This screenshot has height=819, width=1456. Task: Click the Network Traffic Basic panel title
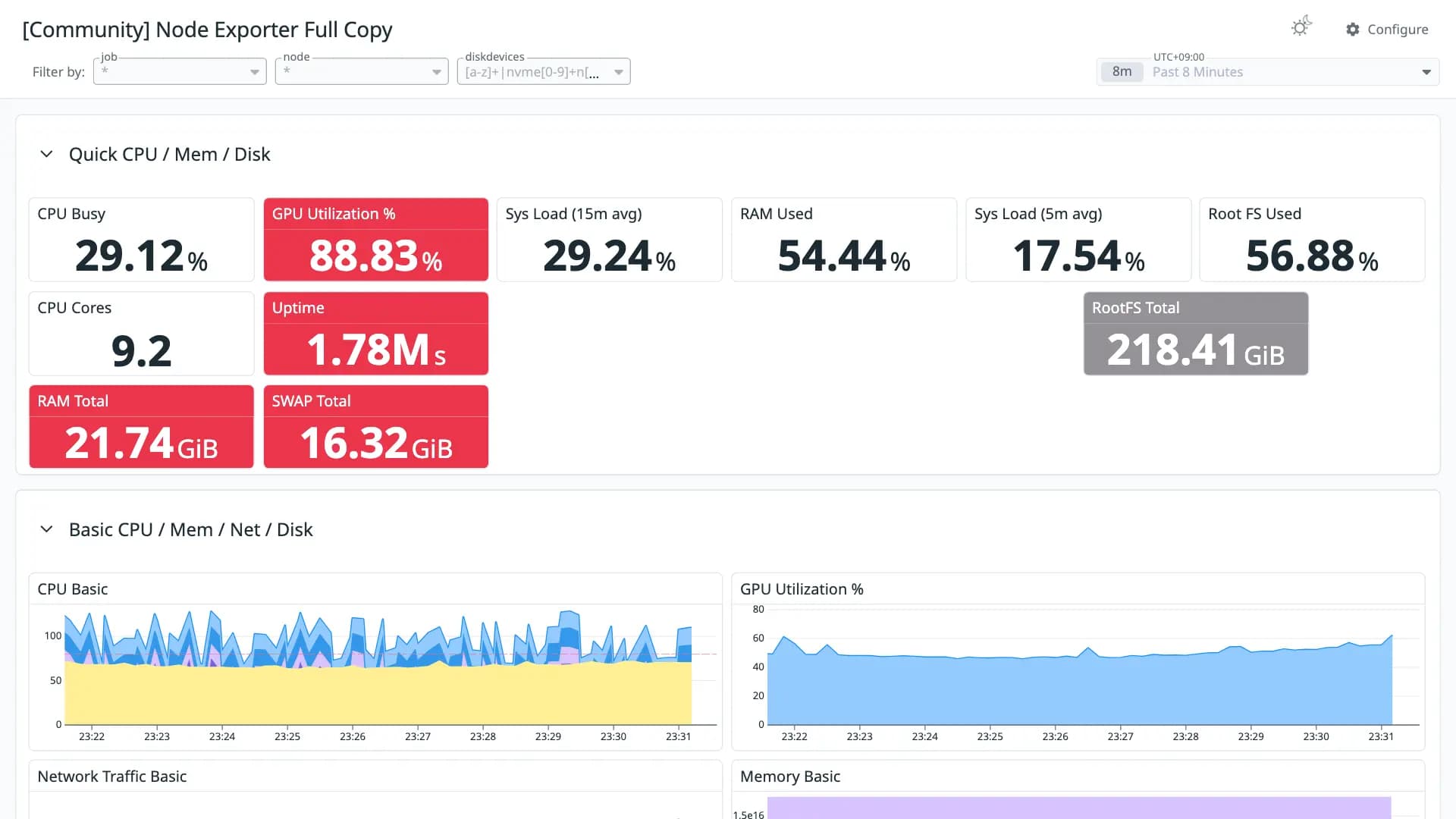[x=112, y=777]
